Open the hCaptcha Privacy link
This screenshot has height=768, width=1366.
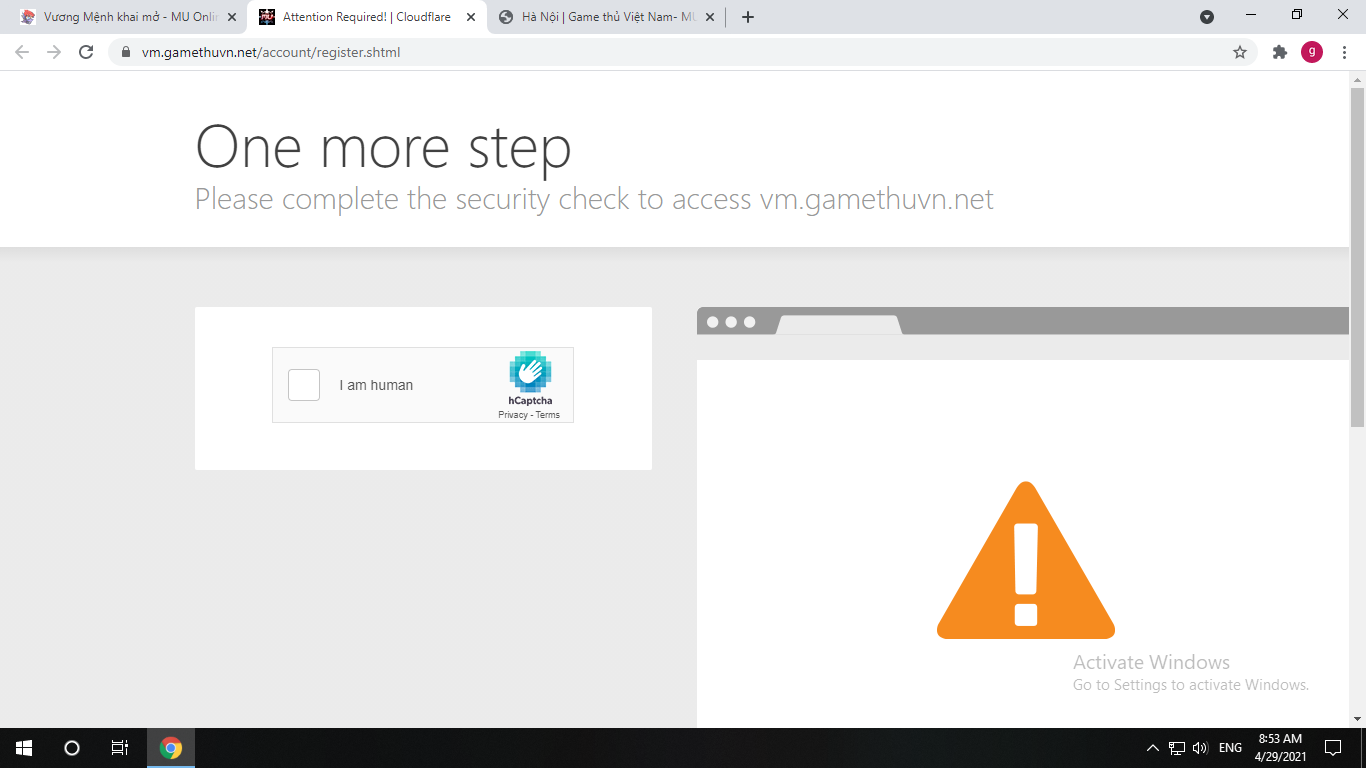coord(512,415)
